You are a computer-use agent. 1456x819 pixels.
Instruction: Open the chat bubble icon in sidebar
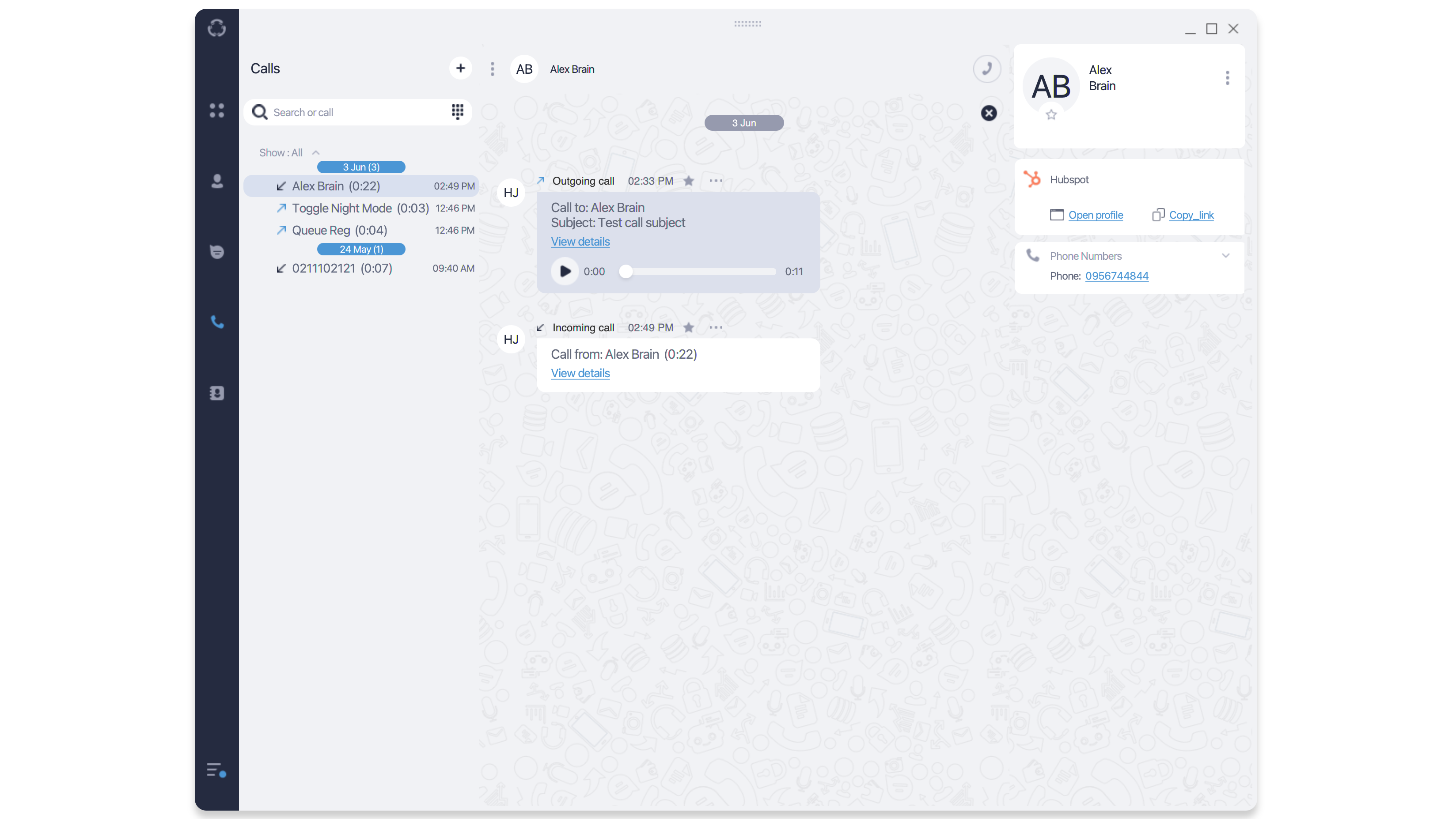point(217,252)
